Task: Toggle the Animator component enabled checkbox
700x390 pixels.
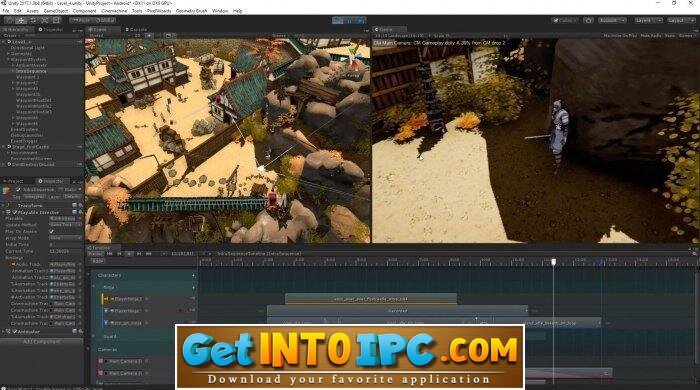Action: 15,332
